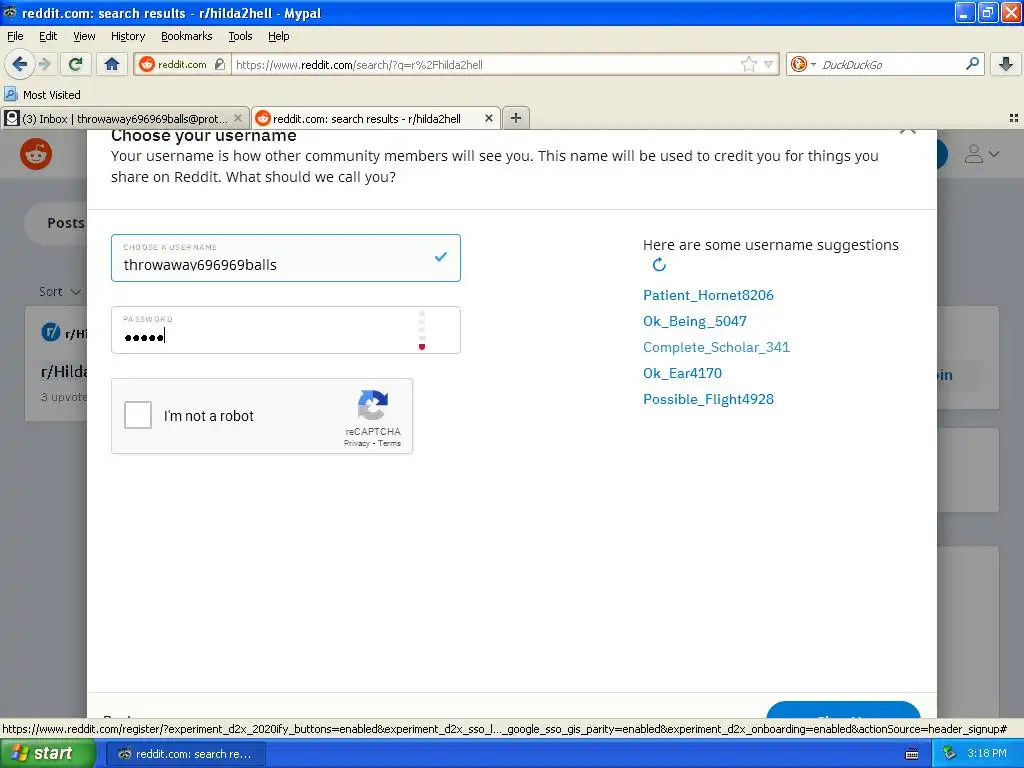The height and width of the screenshot is (768, 1024).
Task: Pick the Complete_Scholar_341 suggestion
Action: pyautogui.click(x=716, y=347)
